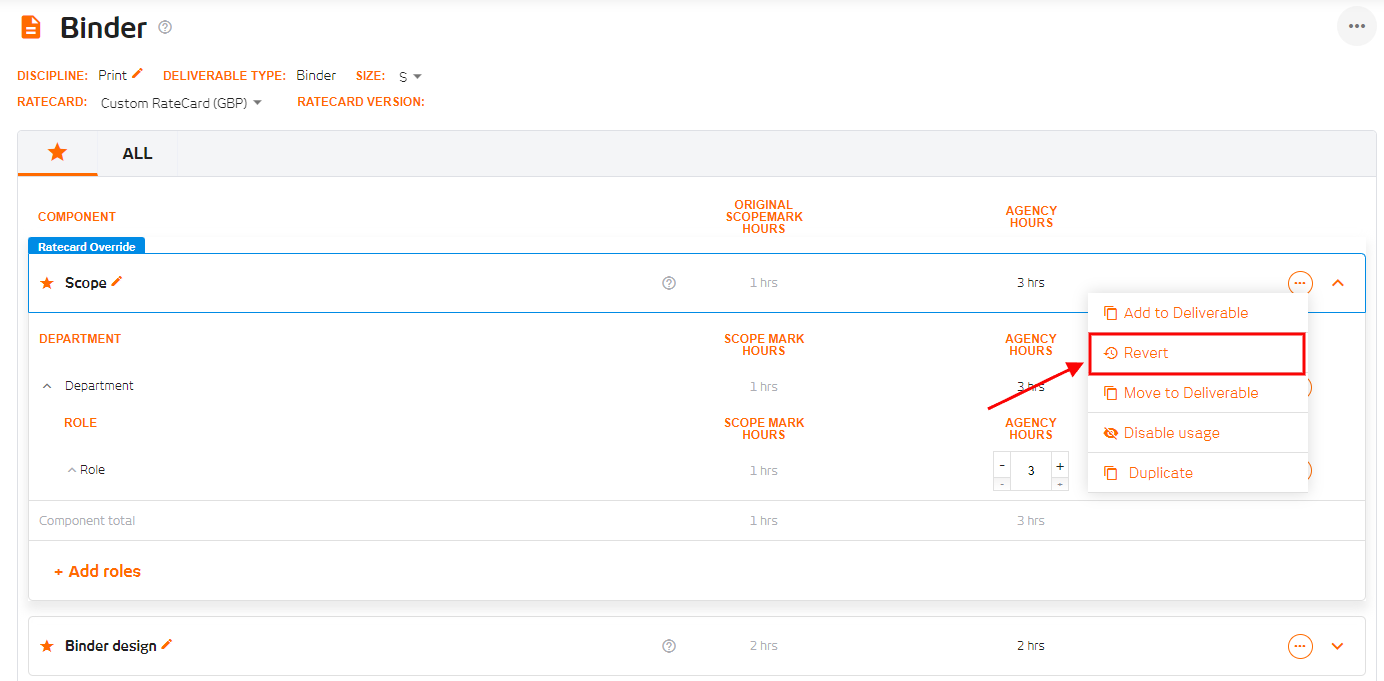The height and width of the screenshot is (681, 1384).
Task: Click the help icon in the Binder design row
Action: [669, 646]
